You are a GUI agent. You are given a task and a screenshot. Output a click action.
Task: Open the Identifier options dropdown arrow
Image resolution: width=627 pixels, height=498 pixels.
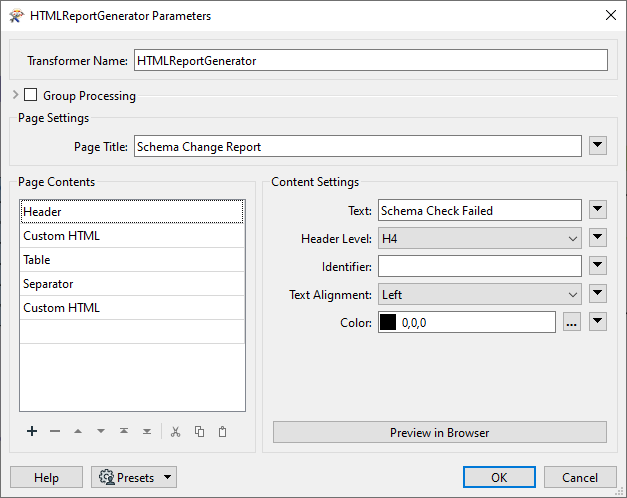[x=598, y=266]
